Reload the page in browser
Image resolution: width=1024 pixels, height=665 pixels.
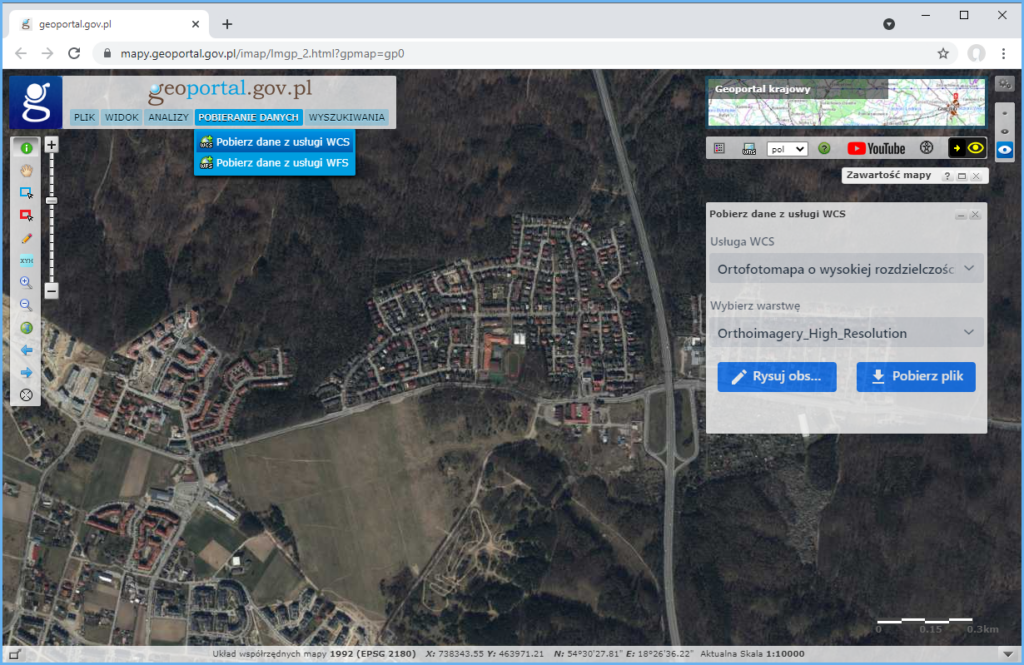point(74,54)
